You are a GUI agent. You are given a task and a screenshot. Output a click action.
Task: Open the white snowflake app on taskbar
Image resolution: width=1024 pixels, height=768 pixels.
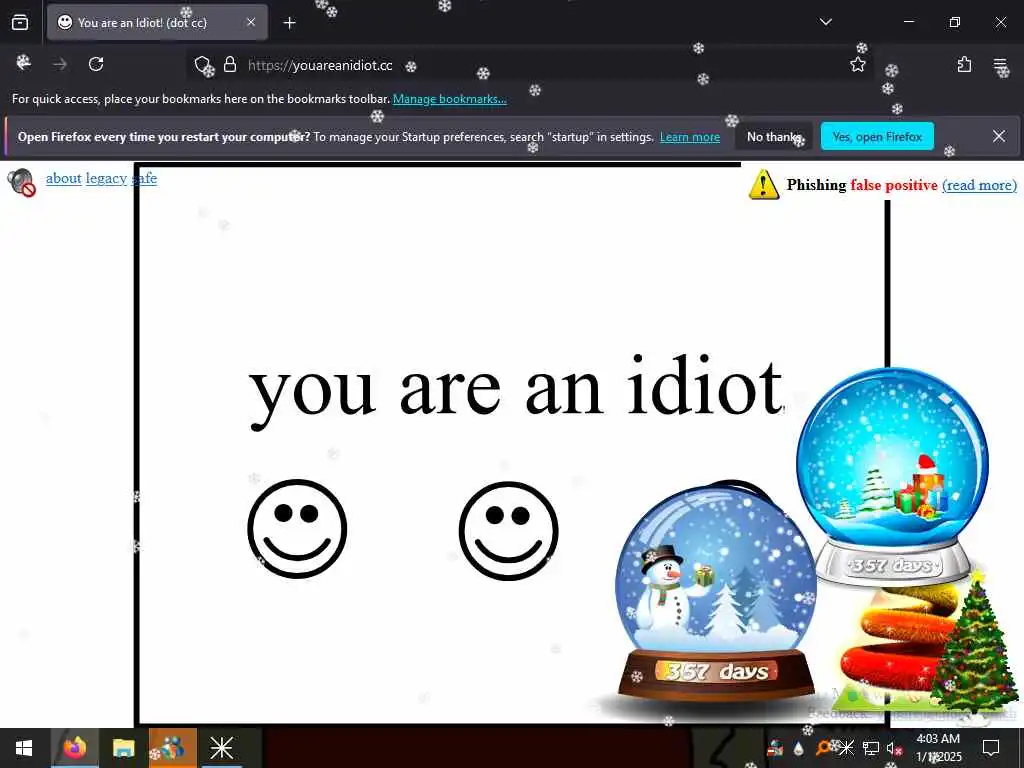(x=221, y=748)
